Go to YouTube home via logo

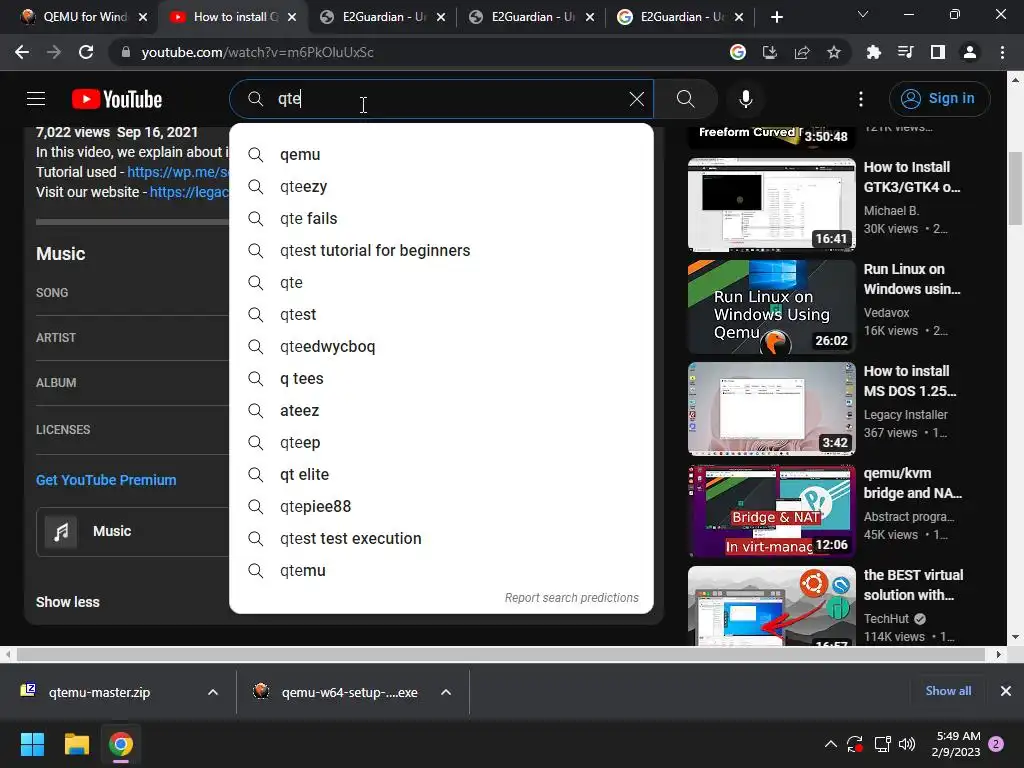[117, 99]
